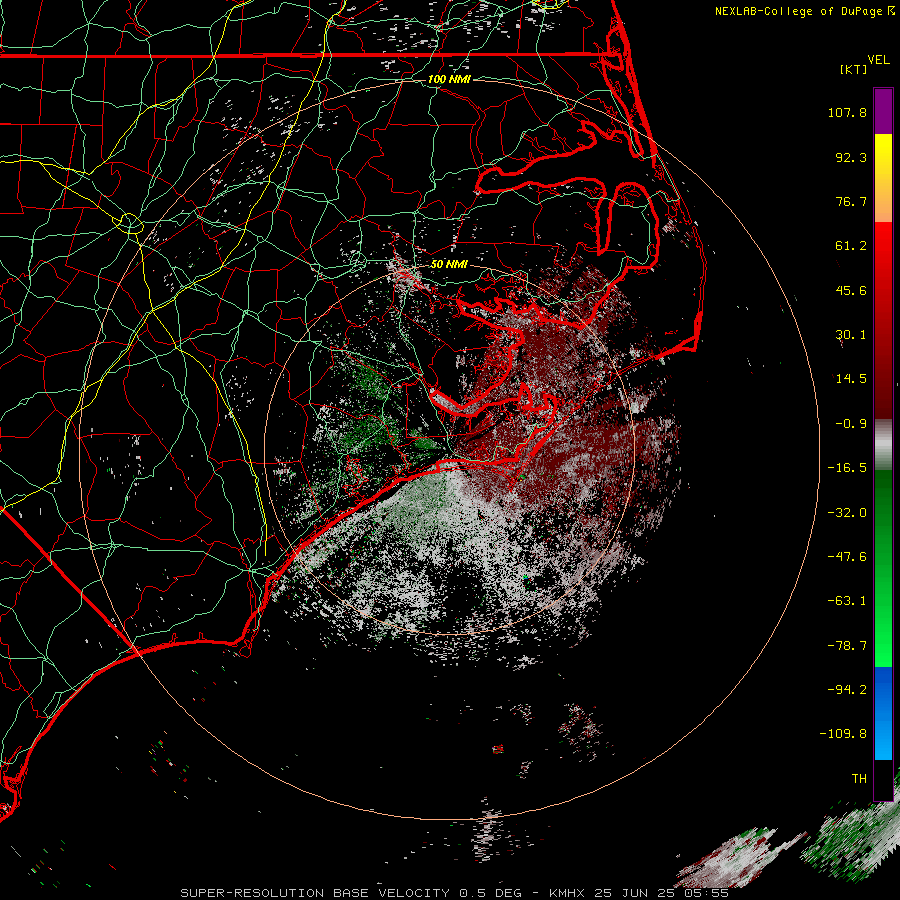Image resolution: width=900 pixels, height=900 pixels.
Task: Click the 61.2 legend value
Action: [x=851, y=246]
